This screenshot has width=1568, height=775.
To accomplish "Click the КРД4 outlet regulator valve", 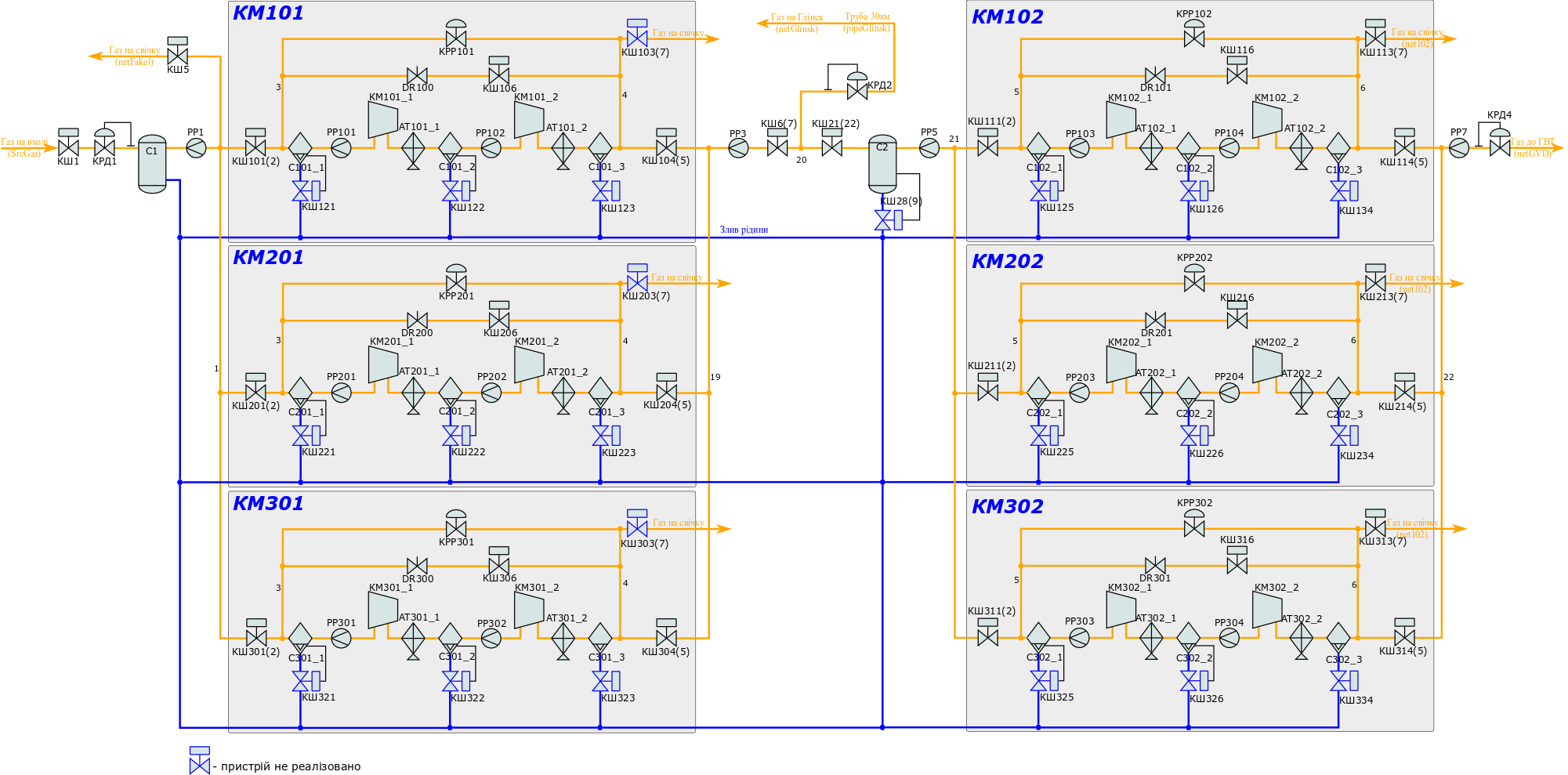I will click(x=1500, y=146).
